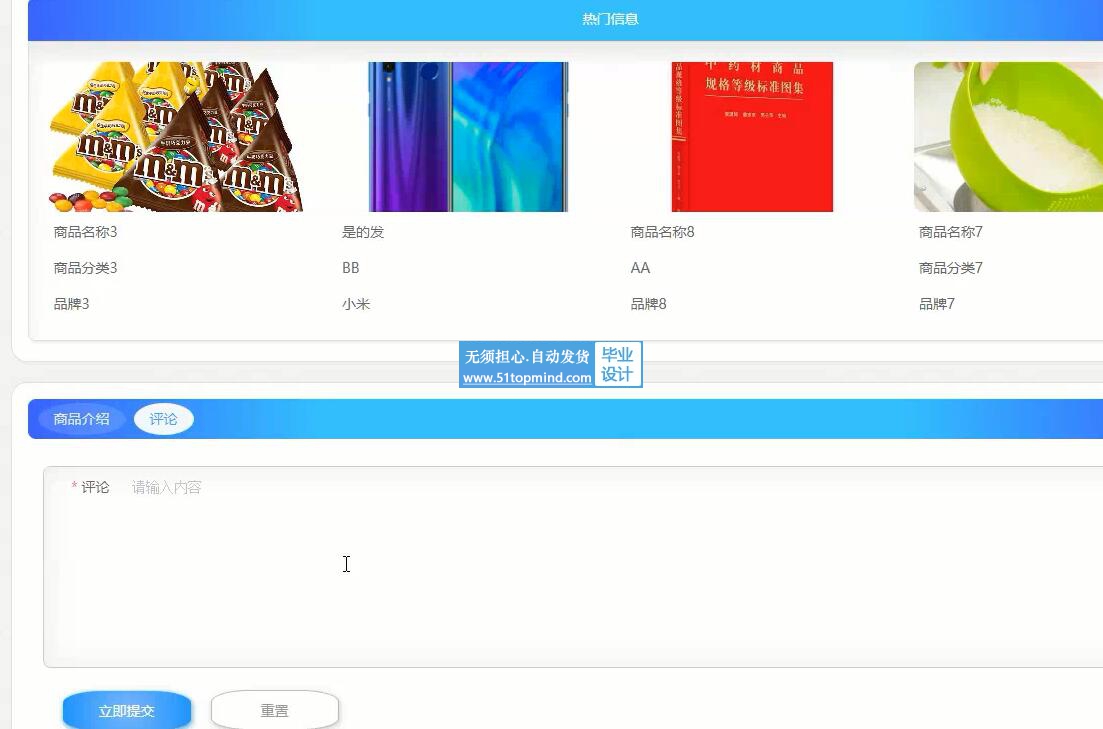1103x729 pixels.
Task: Click the BB category text
Action: [350, 268]
